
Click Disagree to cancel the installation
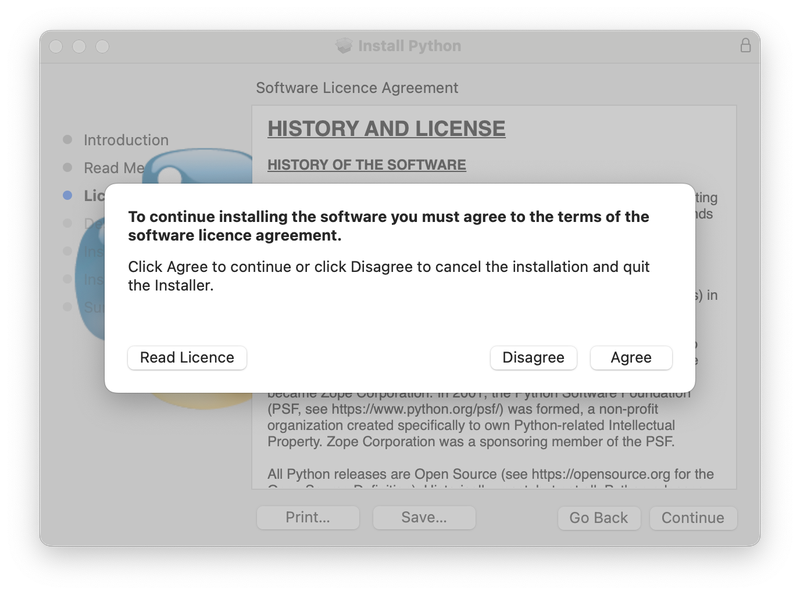(x=533, y=358)
